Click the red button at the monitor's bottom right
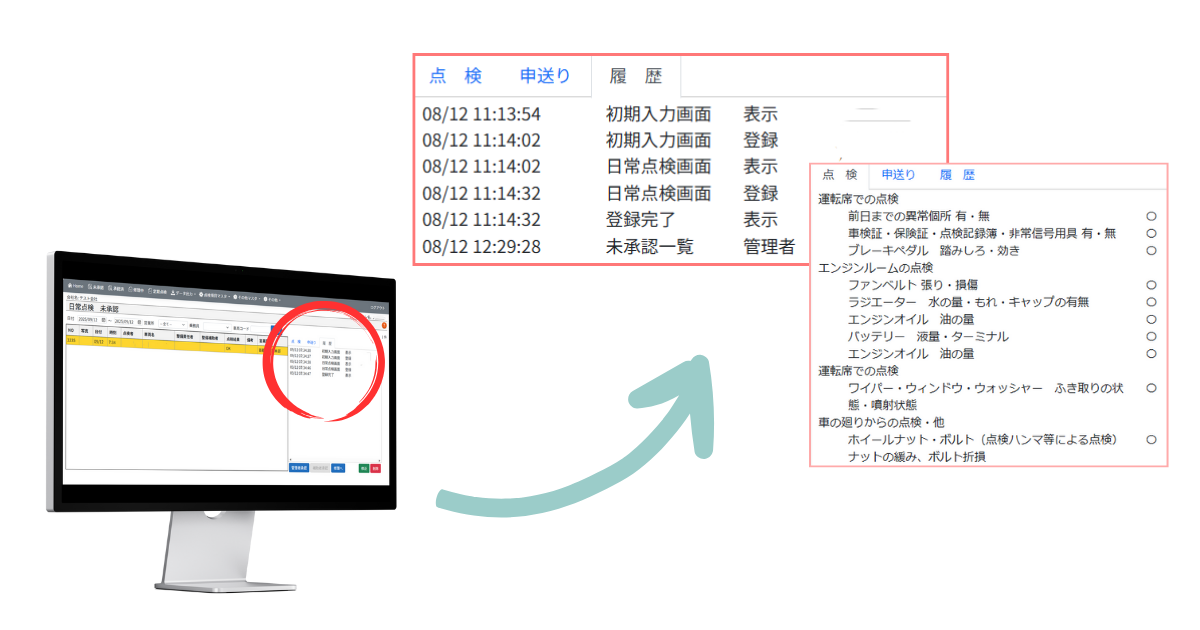The width and height of the screenshot is (1200, 630). 375,468
